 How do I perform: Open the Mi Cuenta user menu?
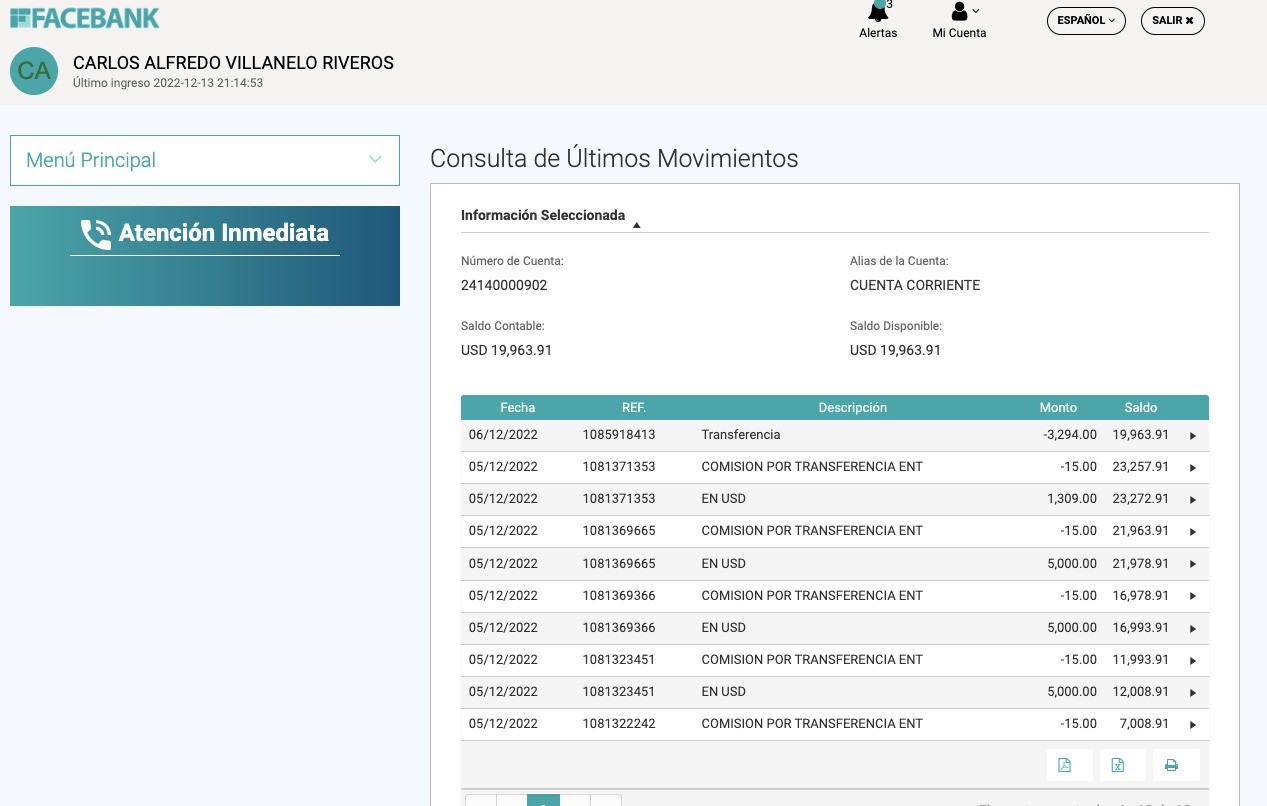[x=959, y=20]
